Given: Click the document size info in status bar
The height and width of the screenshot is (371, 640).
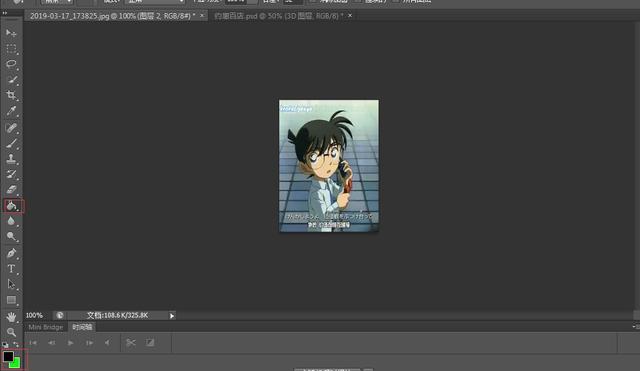Looking at the screenshot, I should tap(118, 315).
